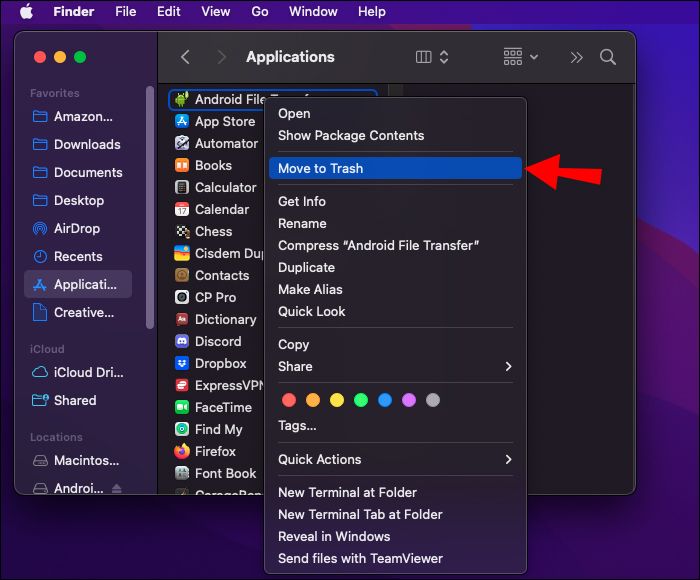Choose New Terminal Tab at Folder

pyautogui.click(x=395, y=514)
